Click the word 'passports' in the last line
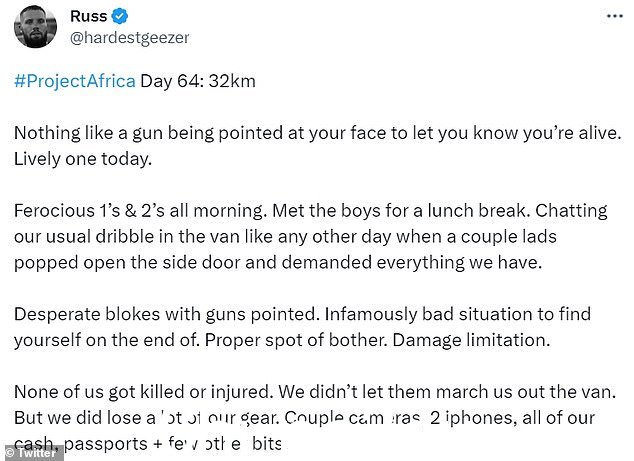634x461 pixels. click(x=106, y=444)
